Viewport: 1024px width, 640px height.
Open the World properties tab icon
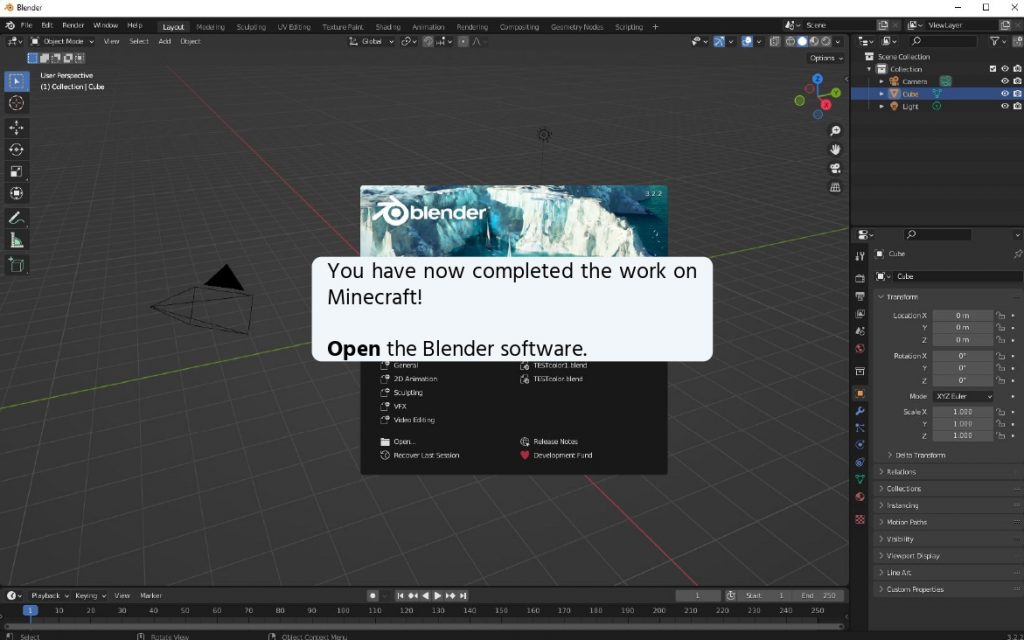coord(860,348)
